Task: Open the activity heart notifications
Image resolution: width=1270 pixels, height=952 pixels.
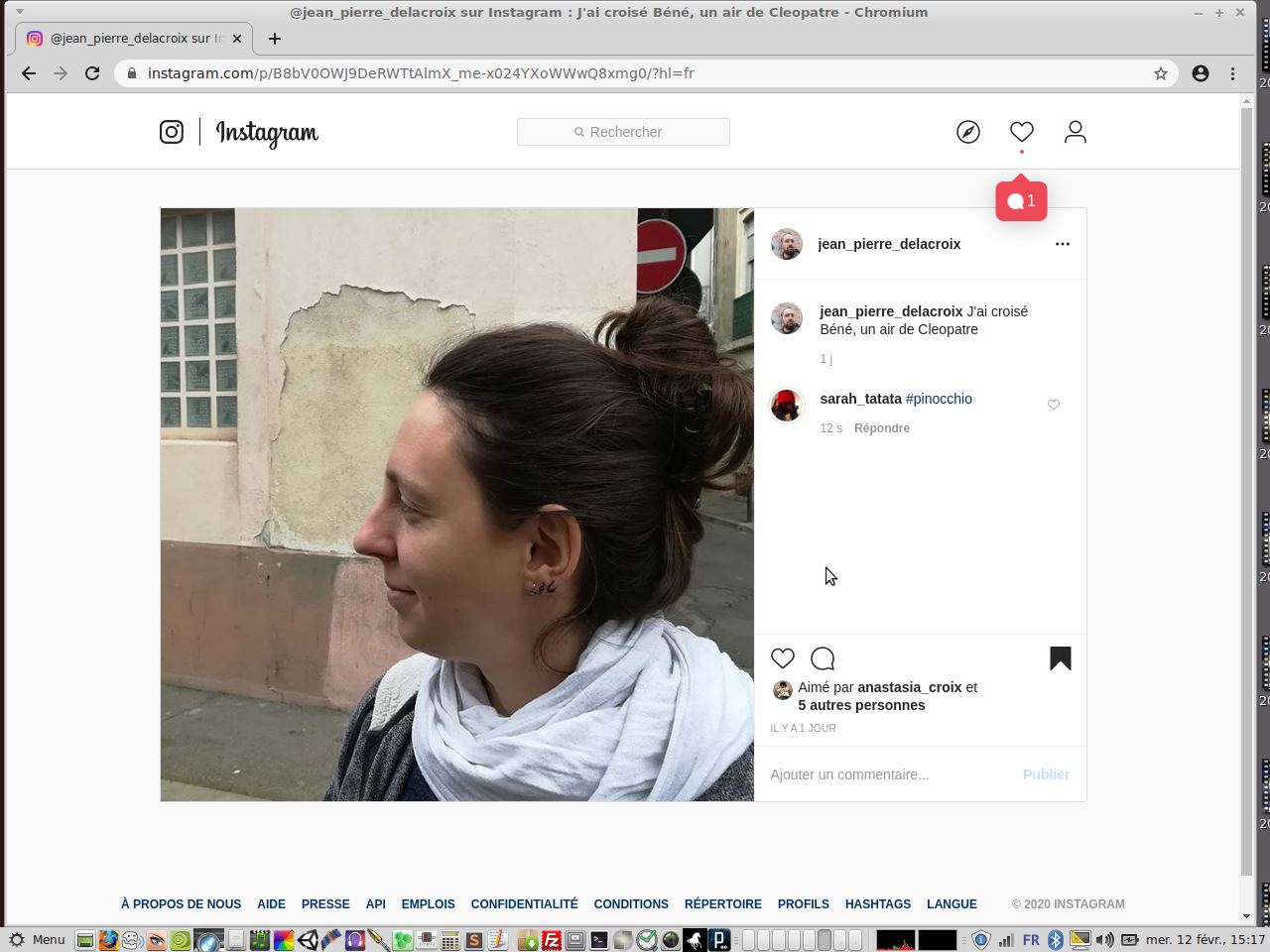Action: coord(1021,132)
